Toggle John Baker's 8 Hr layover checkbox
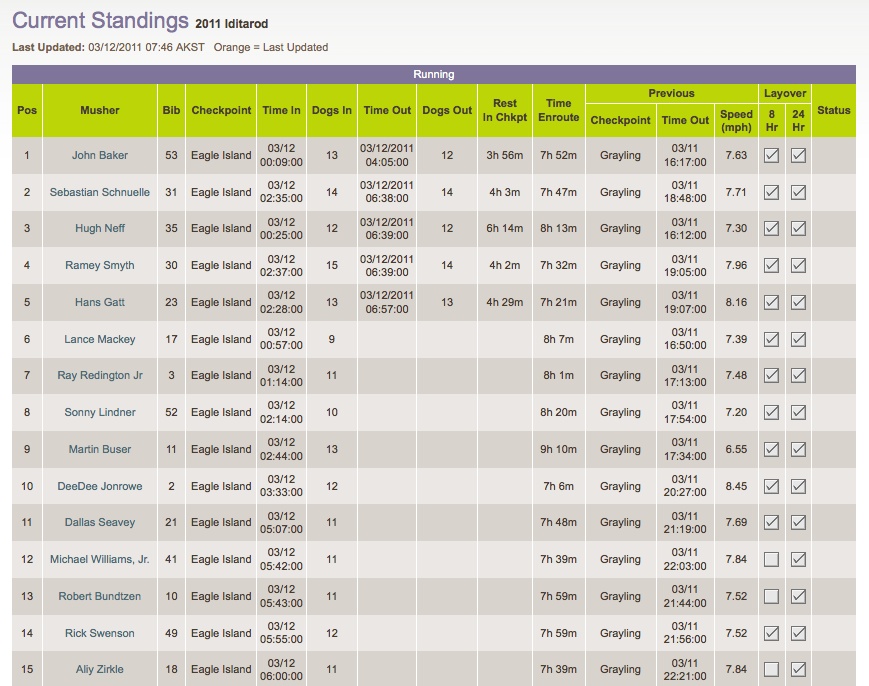Image resolution: width=869 pixels, height=686 pixels. tap(771, 155)
